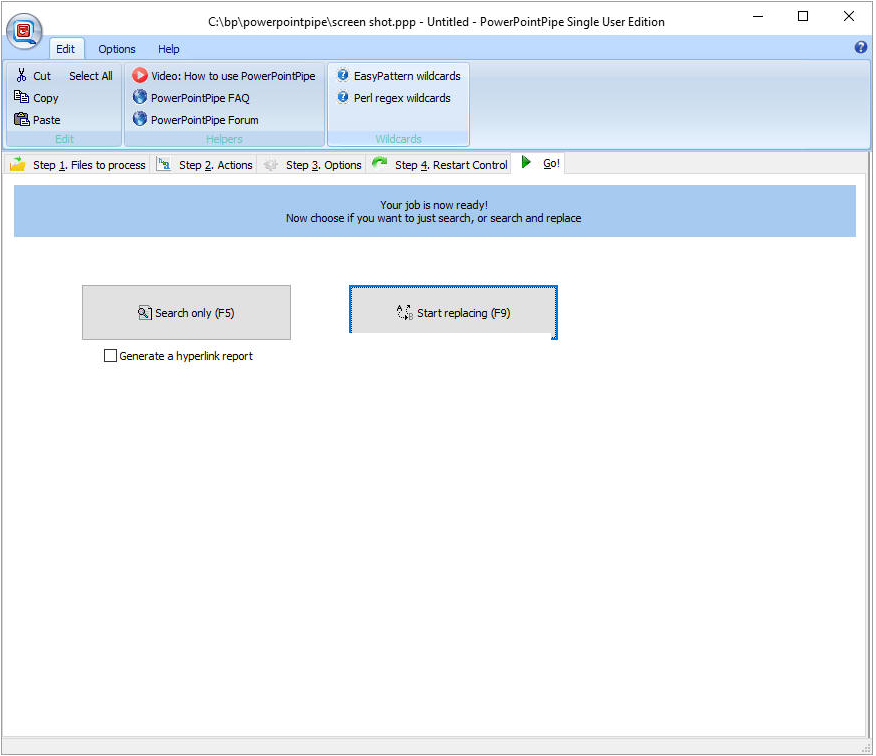
Task: Minimize the PowerPointPipe window
Action: pos(758,16)
